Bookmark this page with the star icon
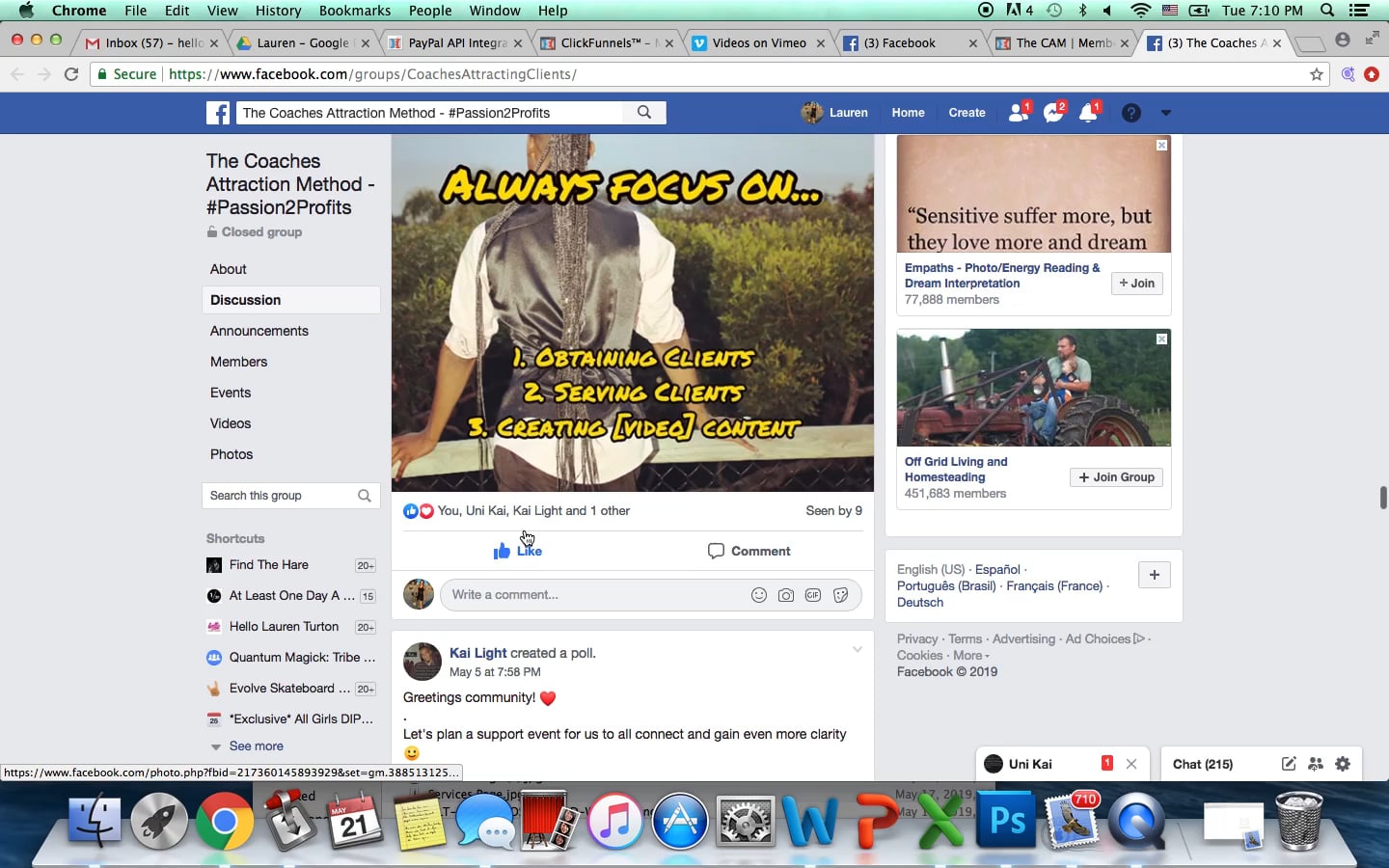 pyautogui.click(x=1317, y=74)
